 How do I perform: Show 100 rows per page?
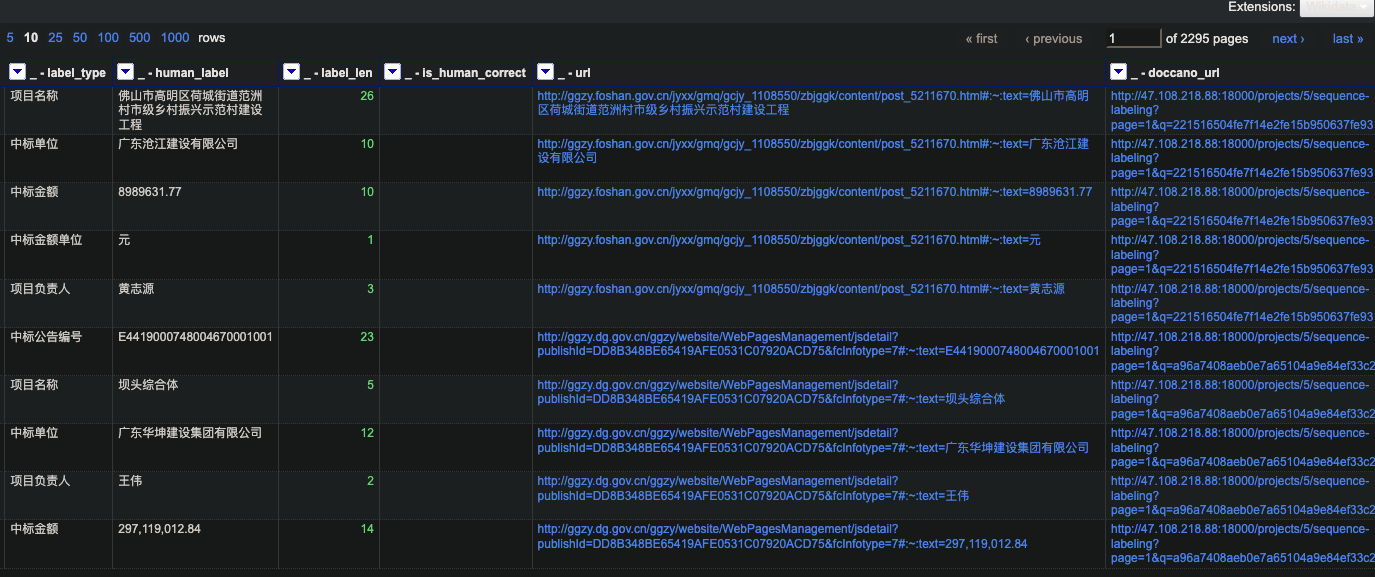click(x=107, y=37)
